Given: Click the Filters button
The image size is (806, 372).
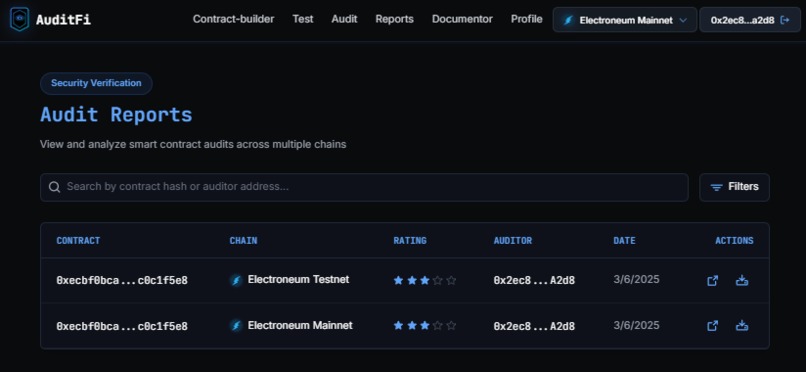Looking at the screenshot, I should pyautogui.click(x=735, y=187).
